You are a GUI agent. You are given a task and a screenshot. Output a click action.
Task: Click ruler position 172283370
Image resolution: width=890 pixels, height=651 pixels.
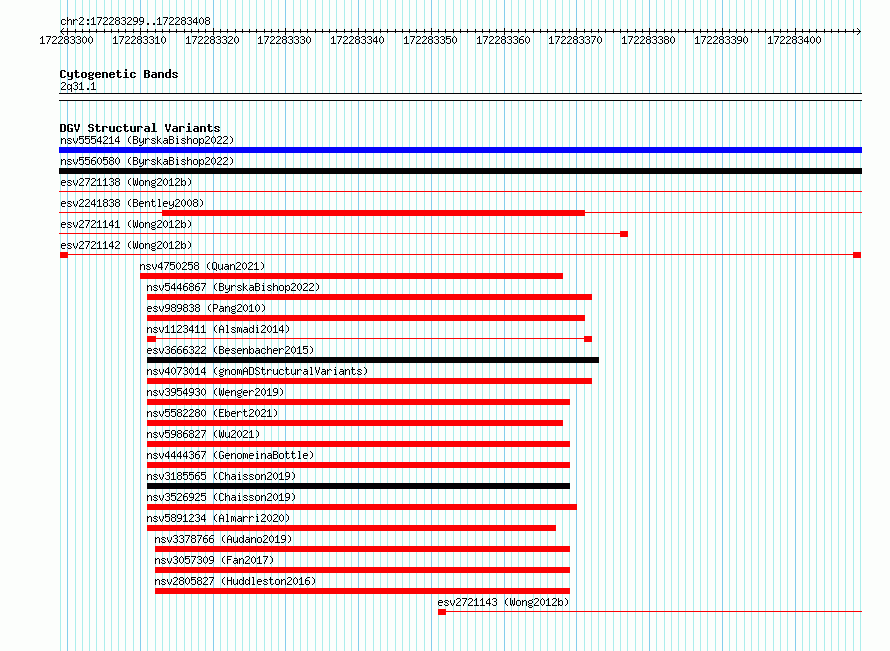pyautogui.click(x=575, y=40)
